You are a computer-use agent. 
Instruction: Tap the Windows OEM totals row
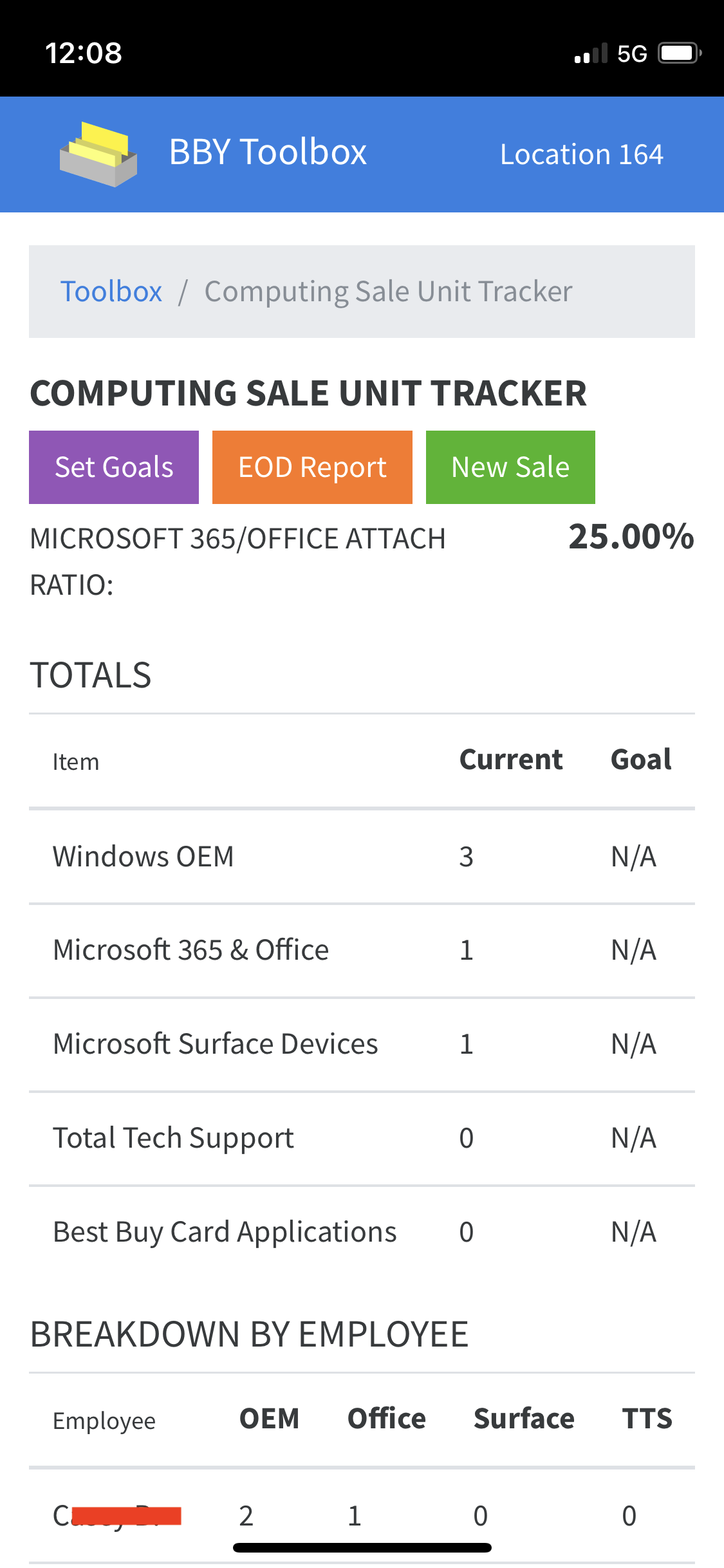pyautogui.click(x=360, y=856)
